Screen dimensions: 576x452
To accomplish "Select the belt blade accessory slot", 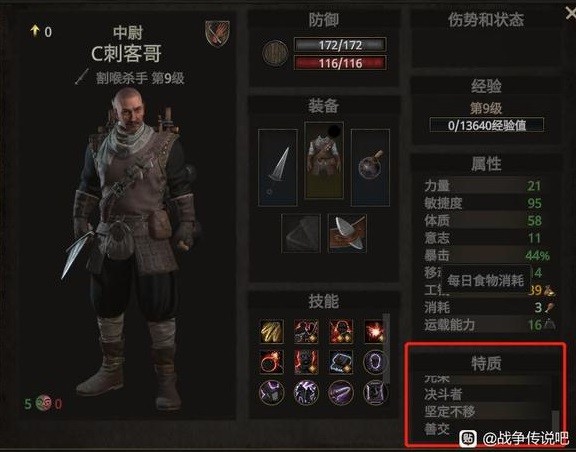I will pyautogui.click(x=347, y=233).
